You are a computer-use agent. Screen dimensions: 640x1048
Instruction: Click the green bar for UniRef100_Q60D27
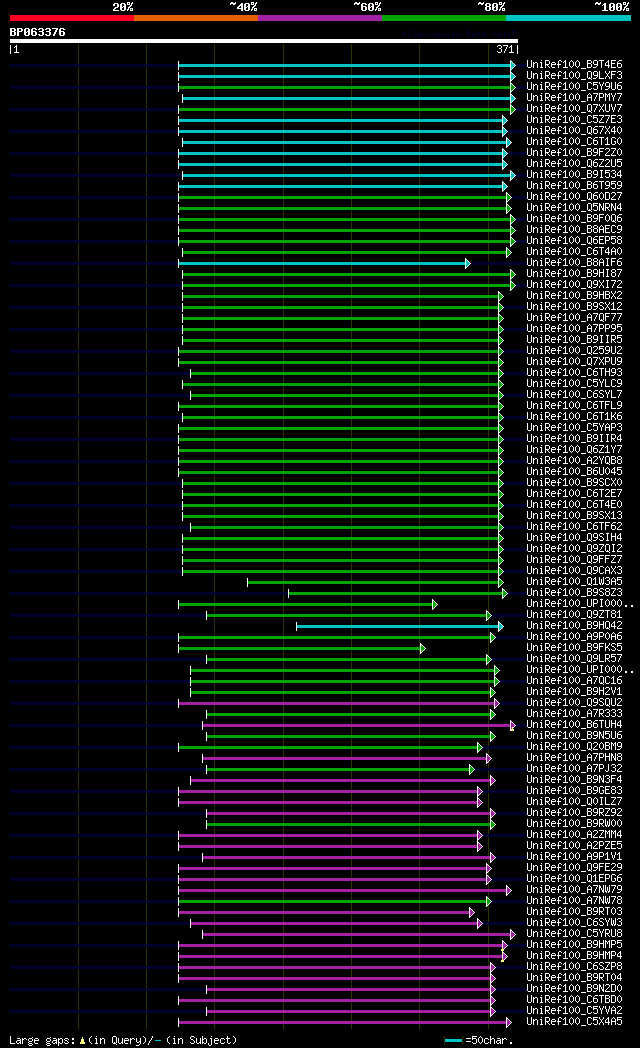click(x=345, y=198)
